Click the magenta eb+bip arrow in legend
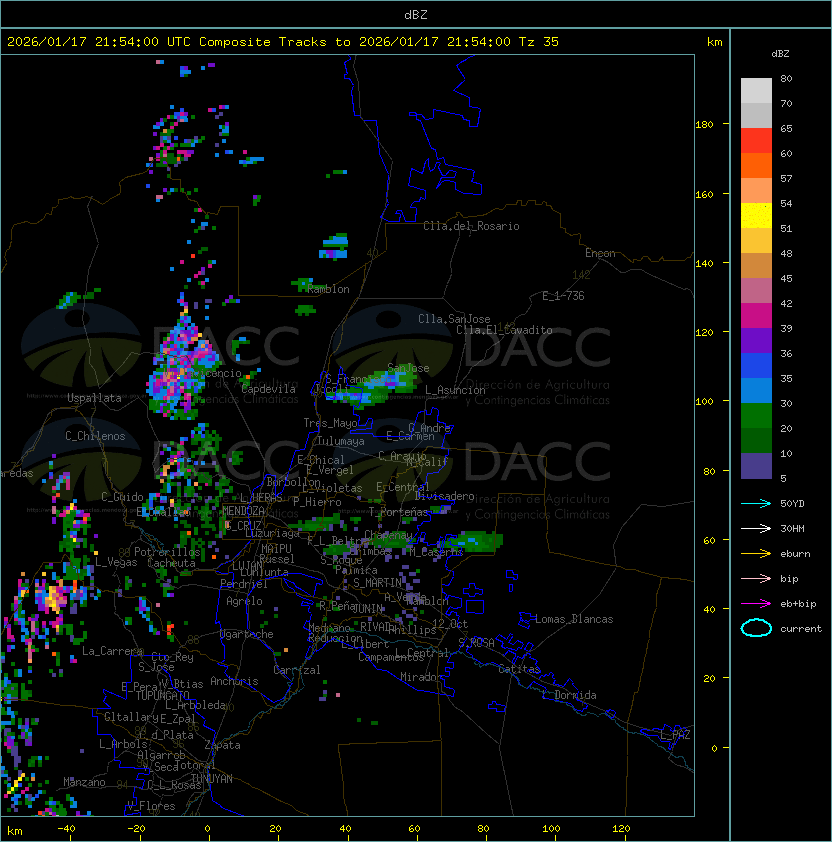This screenshot has width=832, height=842. click(x=756, y=604)
